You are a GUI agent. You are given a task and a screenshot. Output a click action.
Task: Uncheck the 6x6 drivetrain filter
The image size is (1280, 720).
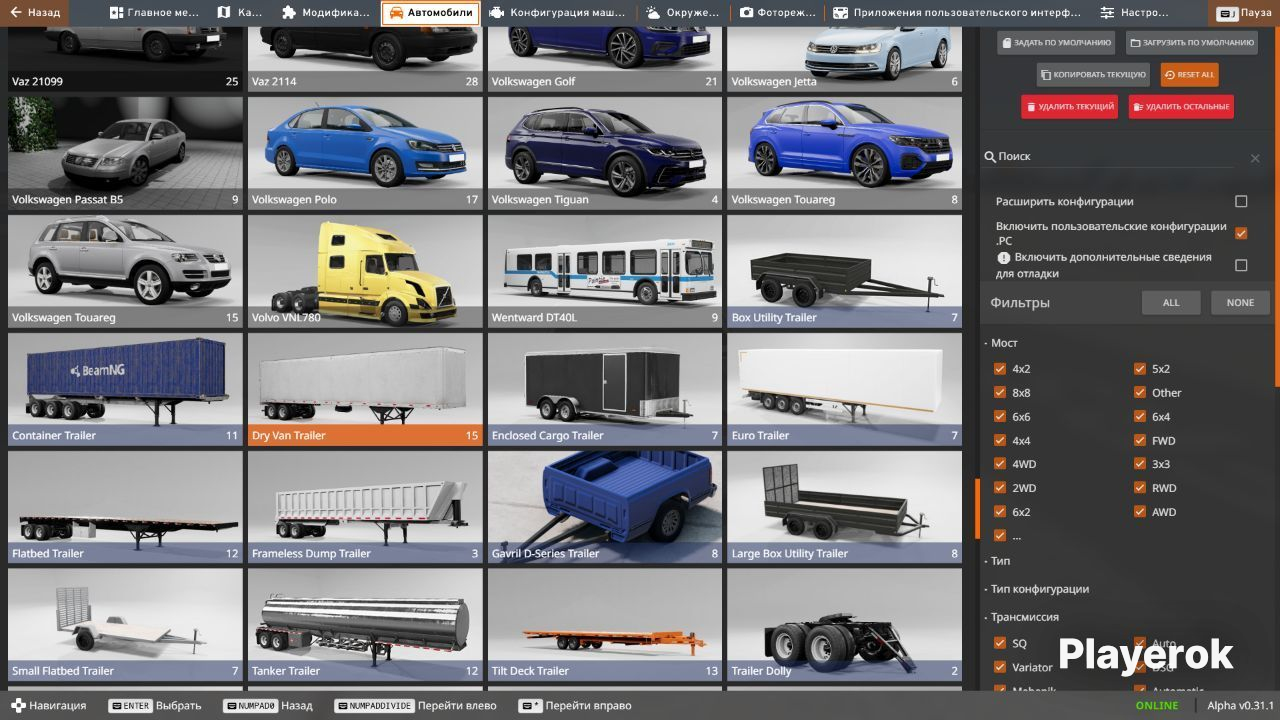[x=1000, y=417]
